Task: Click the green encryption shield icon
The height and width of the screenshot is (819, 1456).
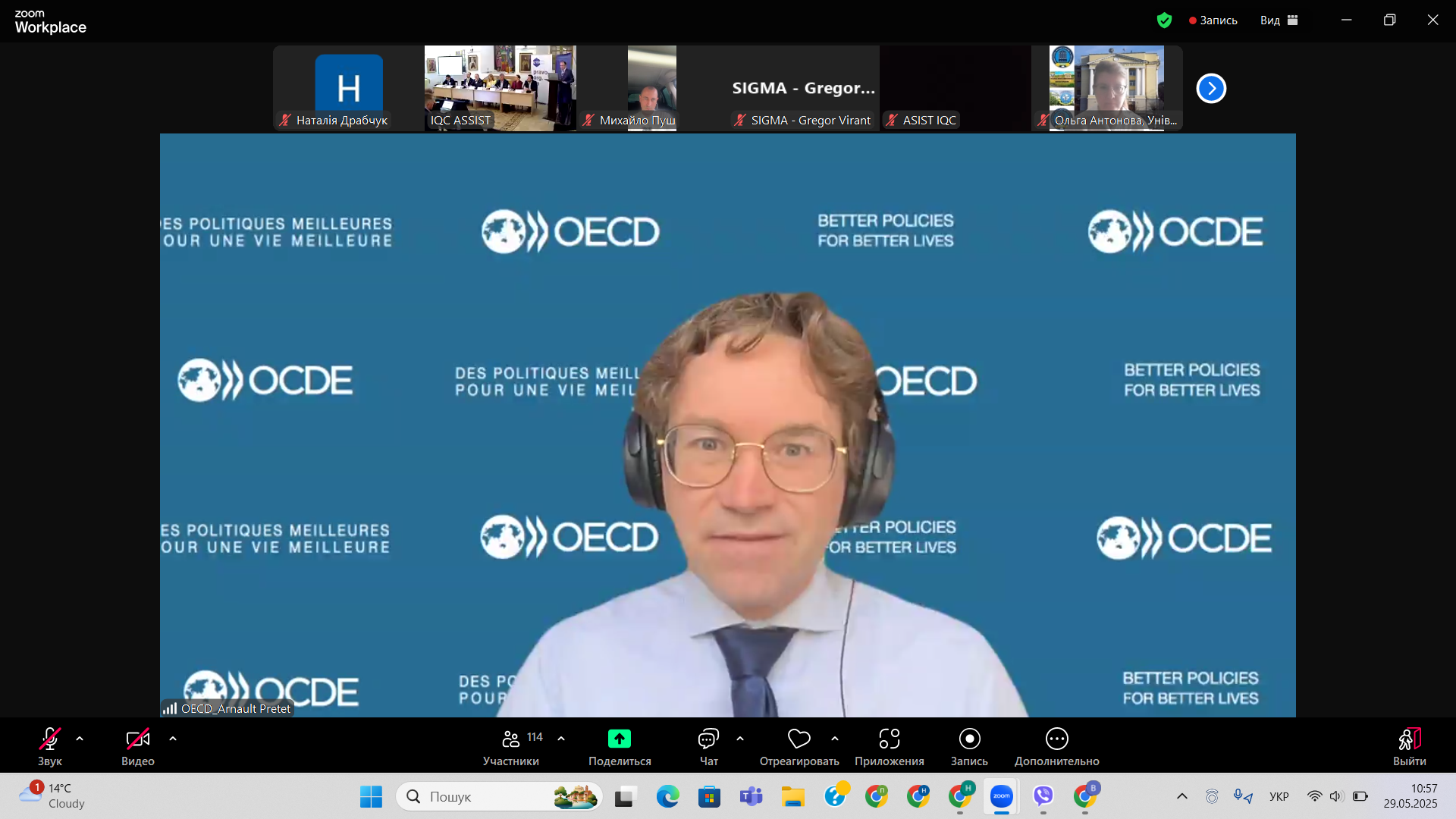Action: [x=1164, y=20]
